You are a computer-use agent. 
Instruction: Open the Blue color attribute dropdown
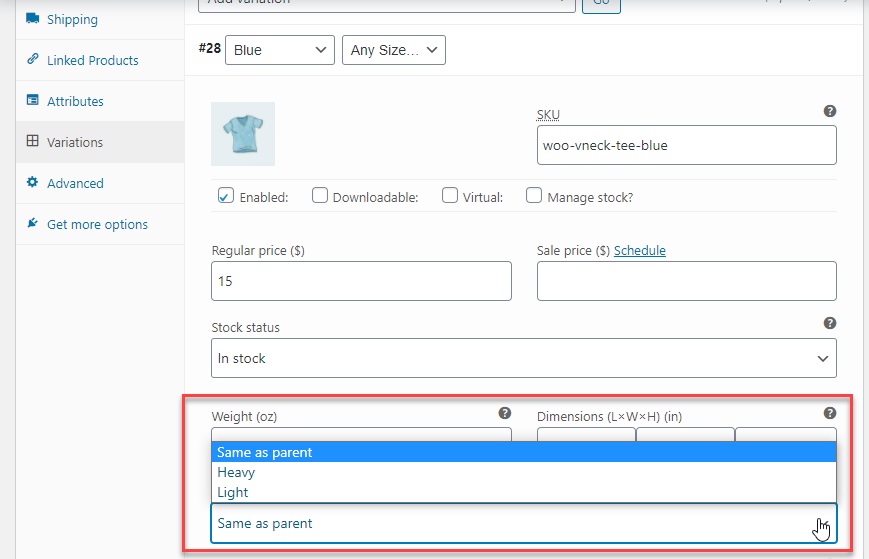[x=280, y=50]
